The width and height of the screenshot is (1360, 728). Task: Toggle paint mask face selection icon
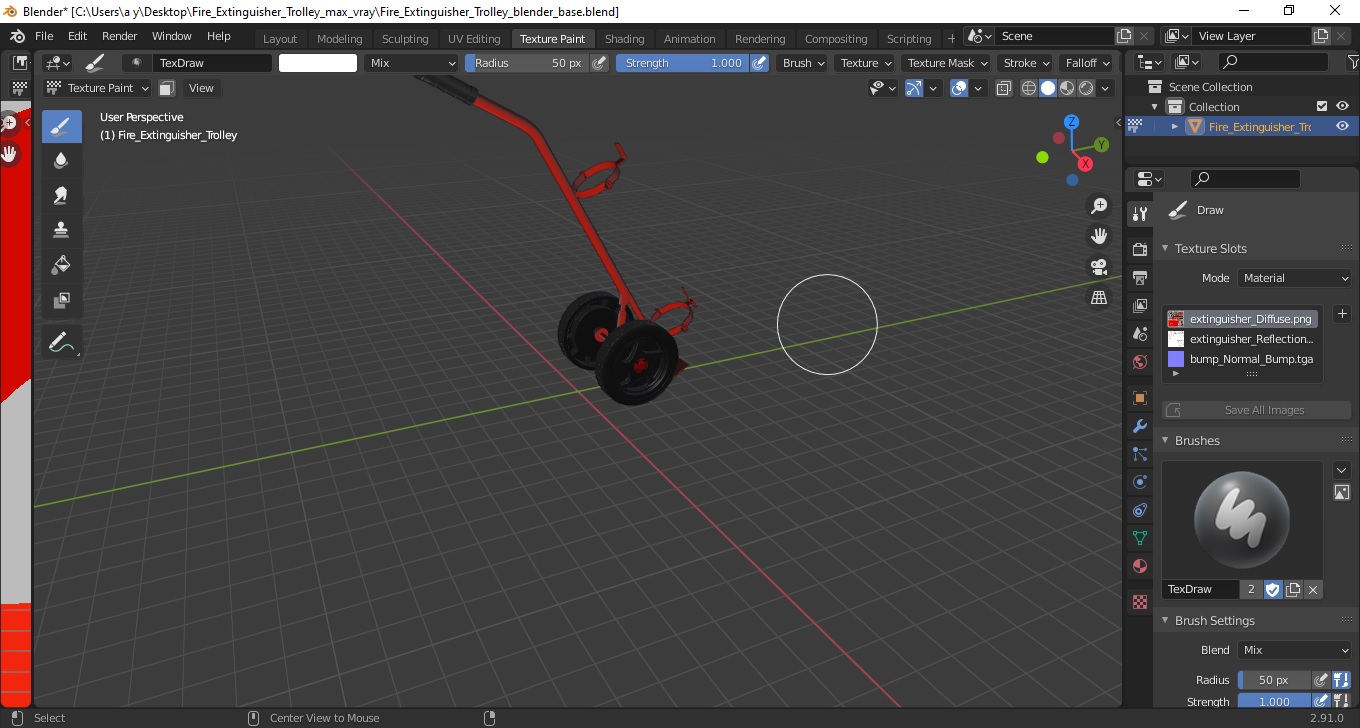click(x=167, y=88)
